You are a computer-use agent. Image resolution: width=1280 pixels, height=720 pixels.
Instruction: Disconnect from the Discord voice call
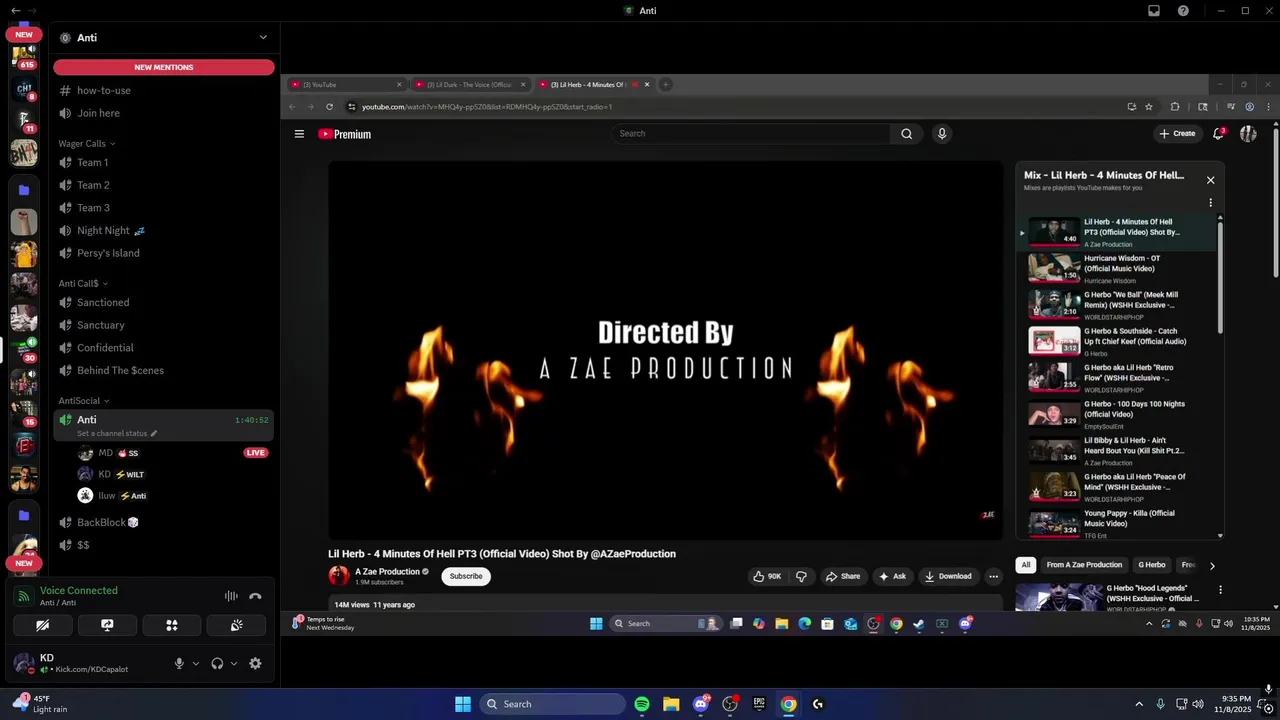(255, 596)
